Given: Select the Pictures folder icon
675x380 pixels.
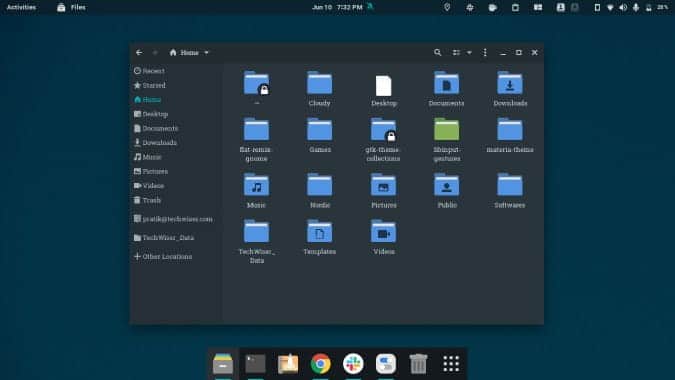Looking at the screenshot, I should 383,185.
